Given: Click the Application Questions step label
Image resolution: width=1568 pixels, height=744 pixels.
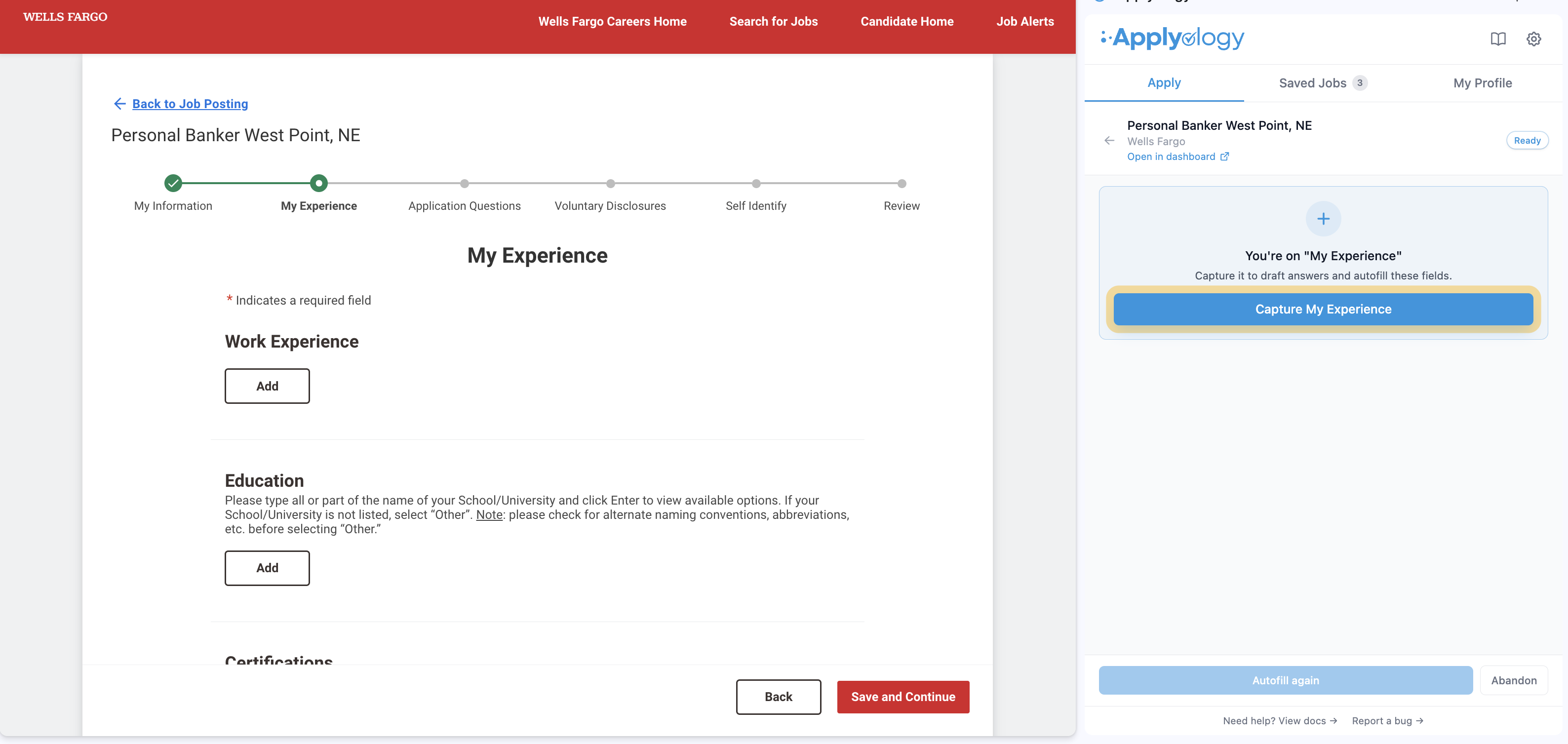Looking at the screenshot, I should (x=465, y=206).
